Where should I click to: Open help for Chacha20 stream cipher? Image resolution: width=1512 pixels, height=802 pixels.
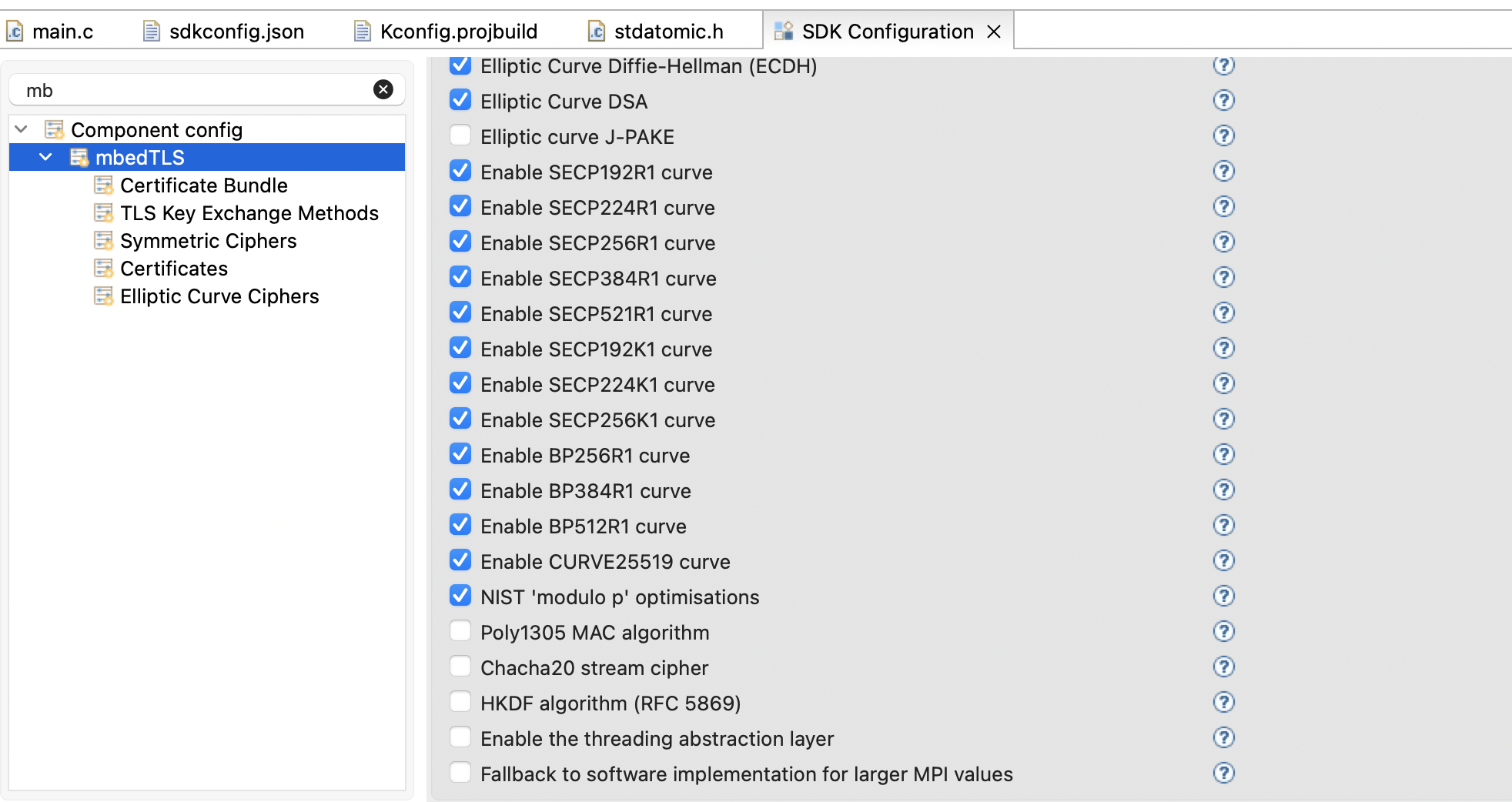(1224, 667)
